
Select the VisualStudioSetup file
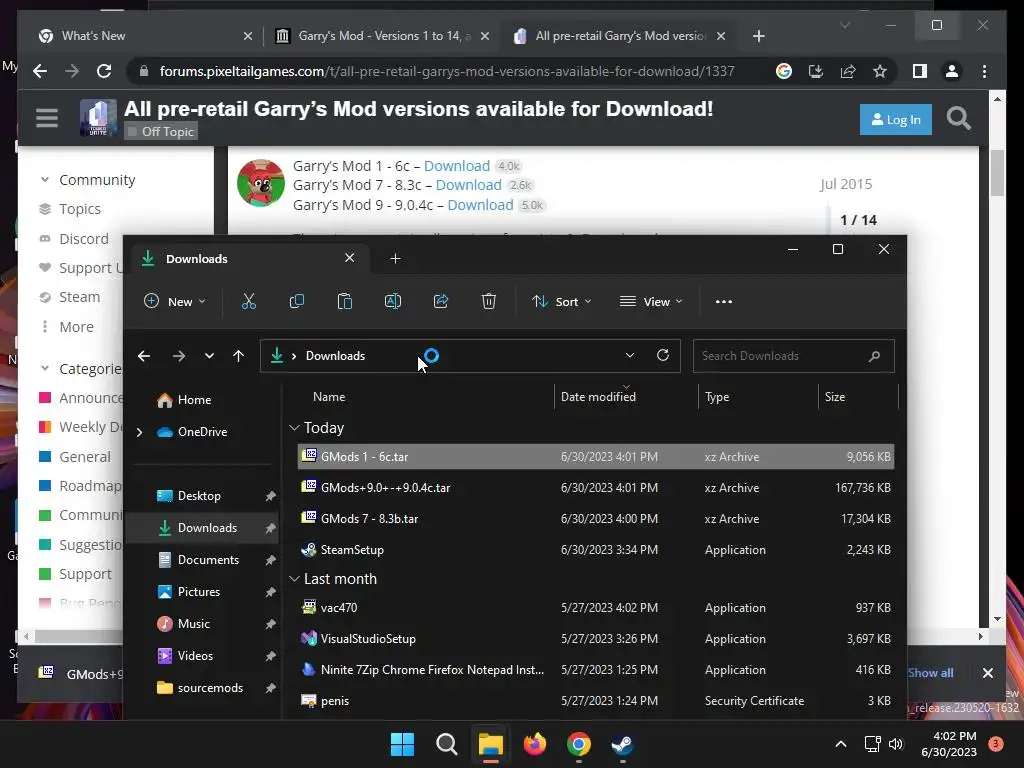[596, 638]
